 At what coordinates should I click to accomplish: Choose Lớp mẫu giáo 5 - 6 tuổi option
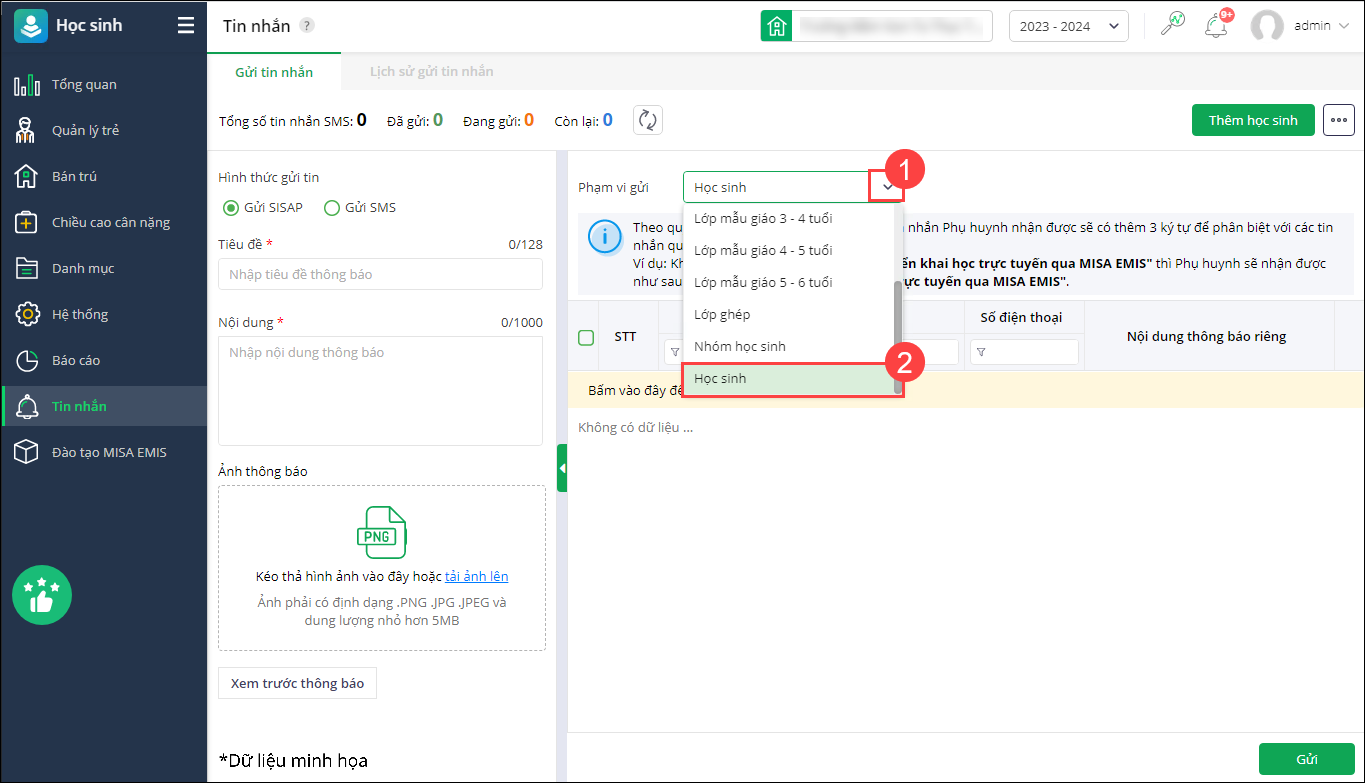tap(787, 283)
